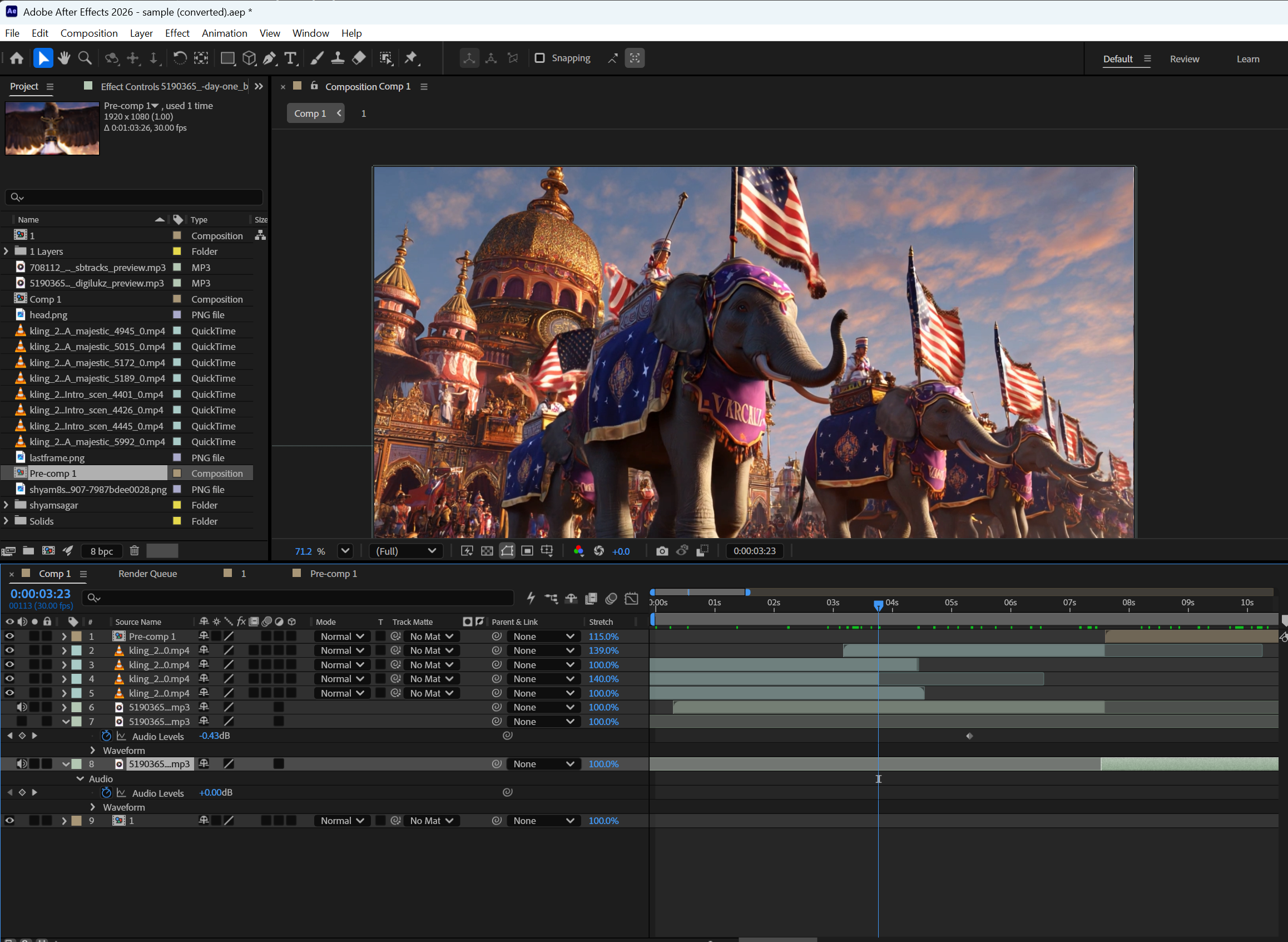Open the Animation menu
Viewport: 1288px width, 942px height.
(x=225, y=33)
